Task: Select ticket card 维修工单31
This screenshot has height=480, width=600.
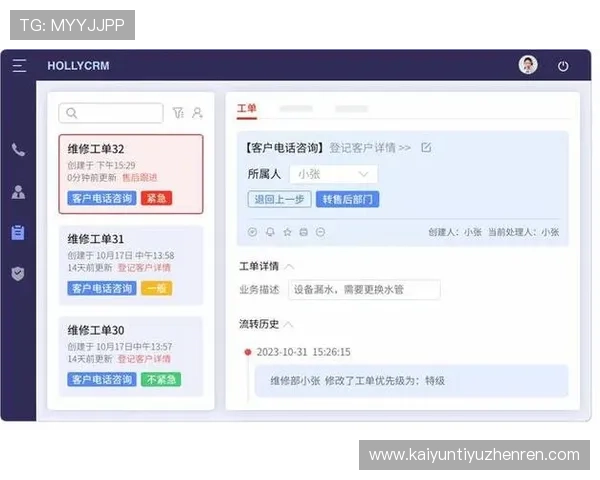Action: tap(131, 265)
